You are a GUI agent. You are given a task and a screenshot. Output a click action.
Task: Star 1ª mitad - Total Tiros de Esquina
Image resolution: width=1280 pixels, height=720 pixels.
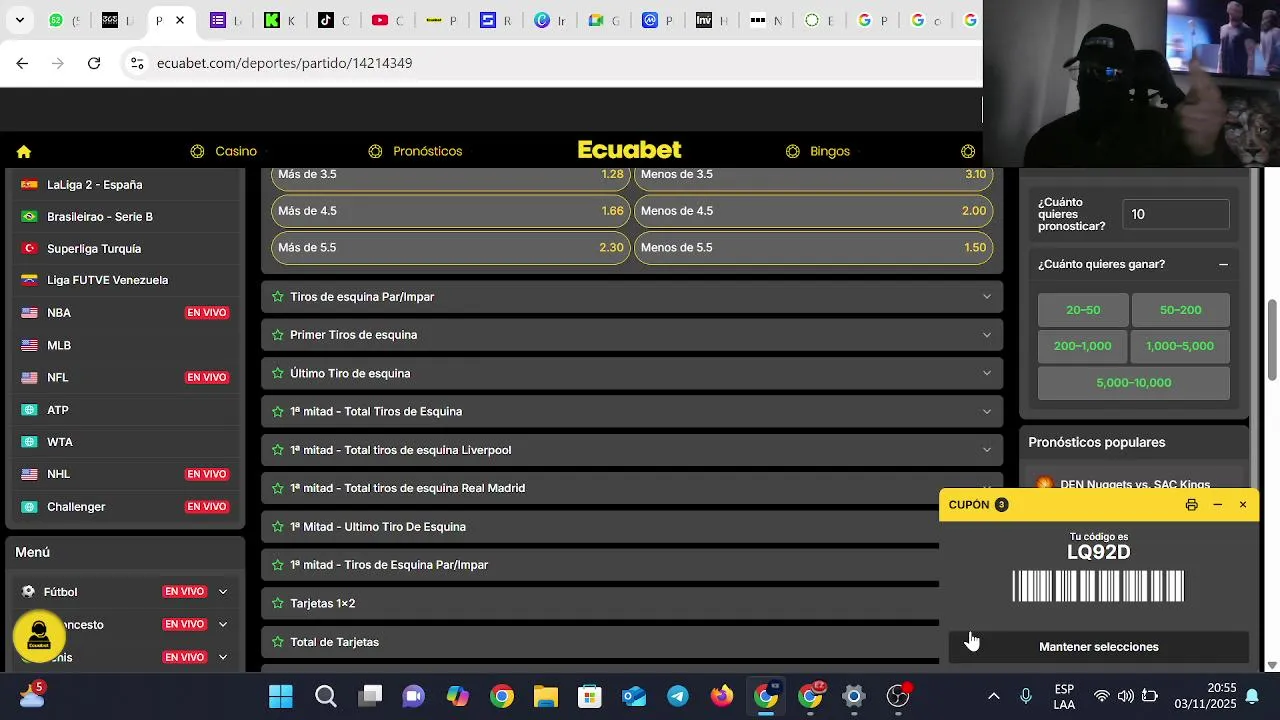(x=278, y=411)
